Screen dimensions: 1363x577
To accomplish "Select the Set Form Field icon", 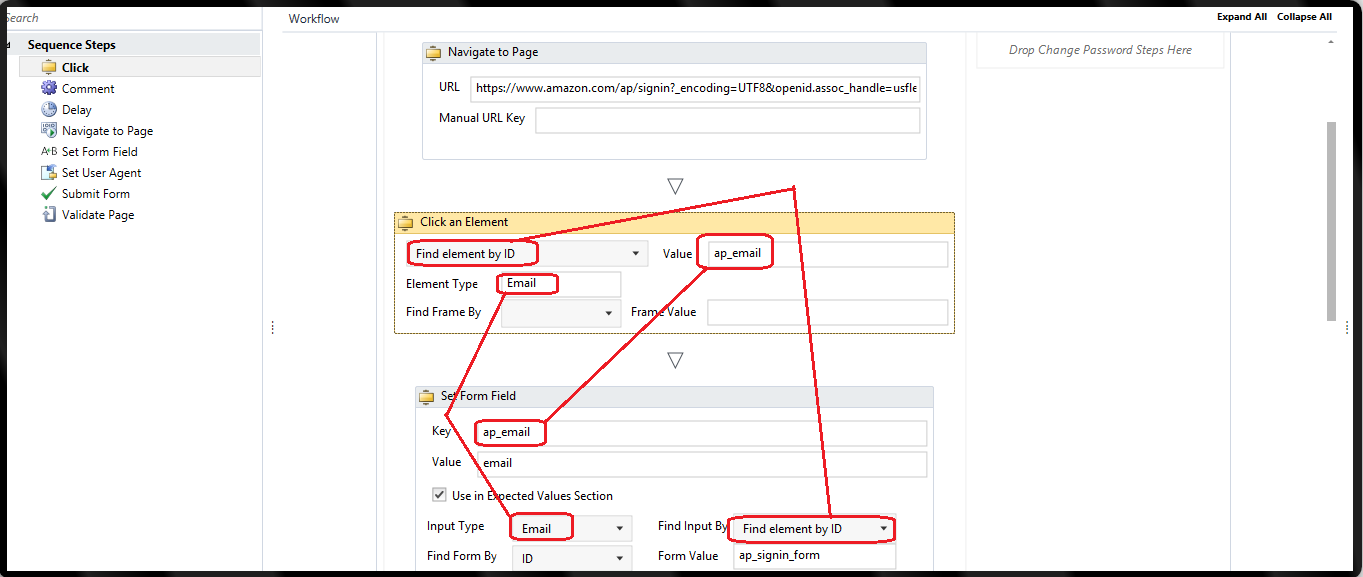I will [x=49, y=151].
